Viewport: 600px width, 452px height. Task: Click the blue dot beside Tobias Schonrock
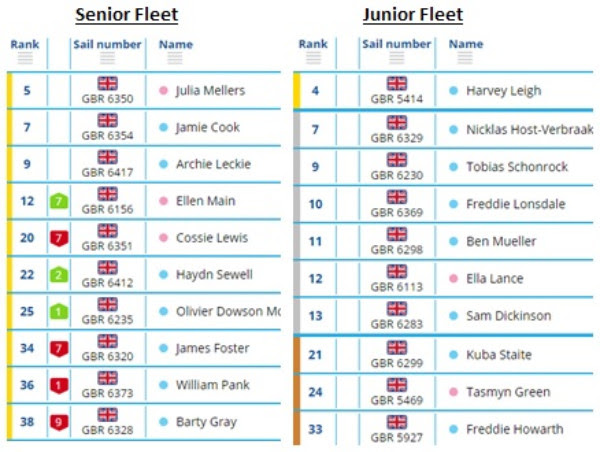tap(454, 167)
